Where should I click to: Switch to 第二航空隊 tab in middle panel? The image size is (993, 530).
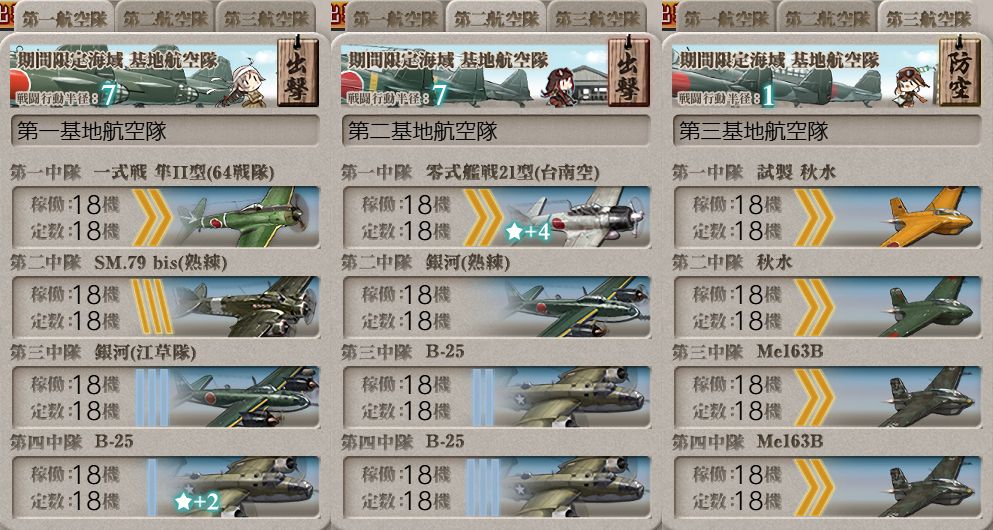click(496, 18)
